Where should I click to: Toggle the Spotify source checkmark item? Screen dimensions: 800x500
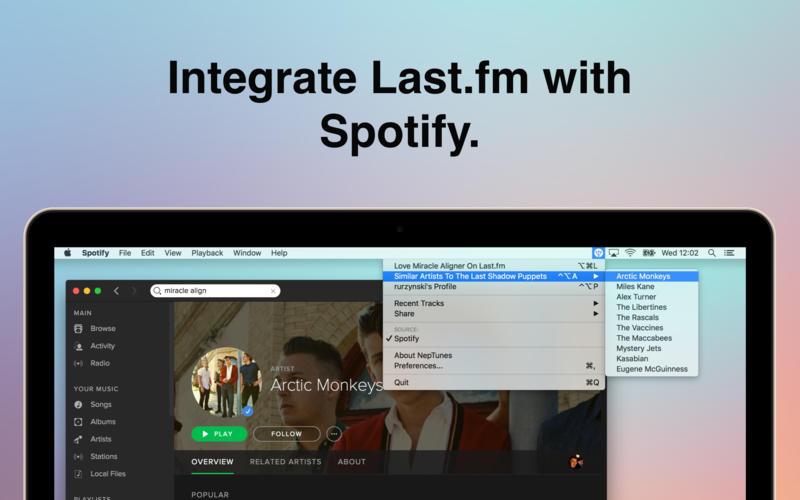(494, 339)
